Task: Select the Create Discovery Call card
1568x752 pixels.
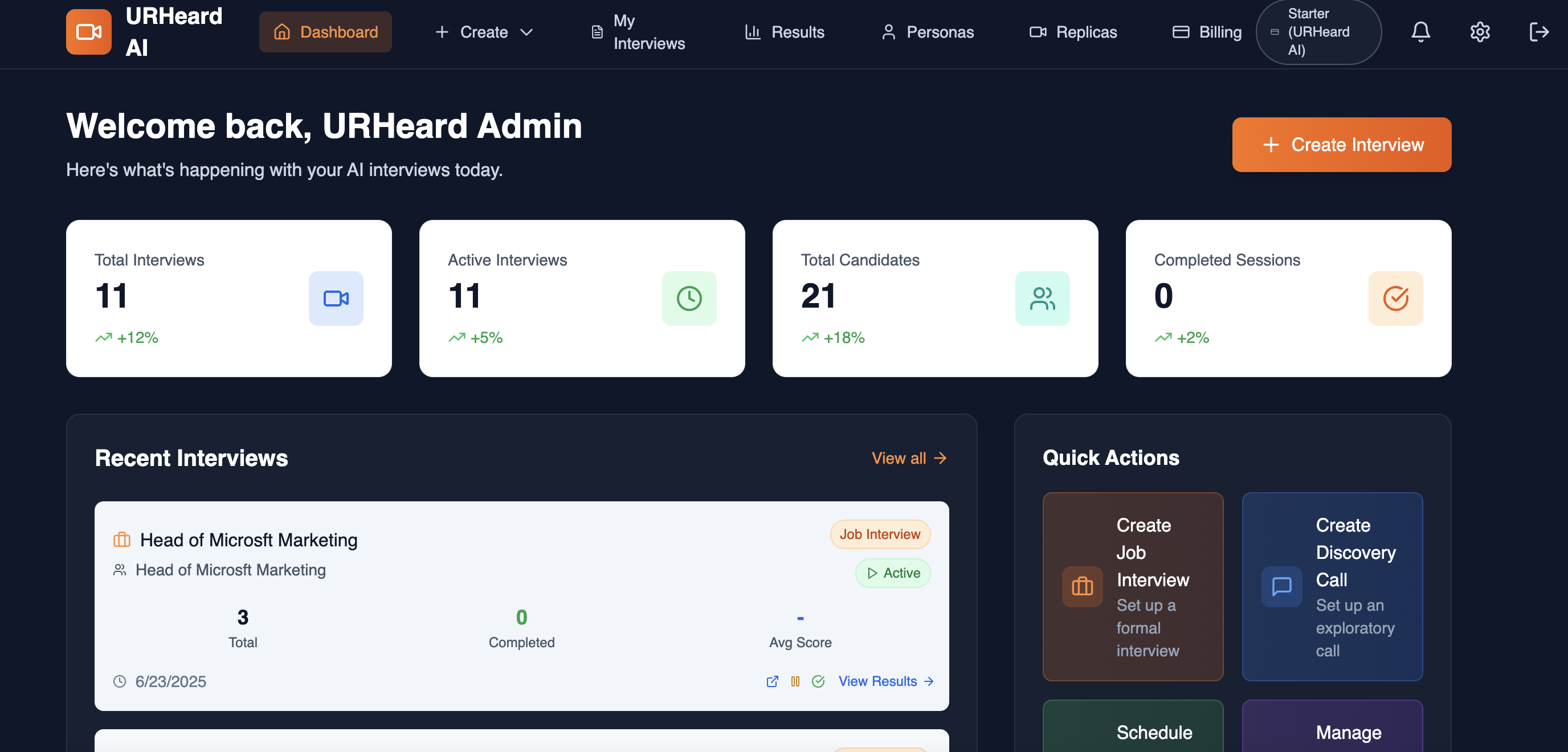Action: click(1332, 587)
